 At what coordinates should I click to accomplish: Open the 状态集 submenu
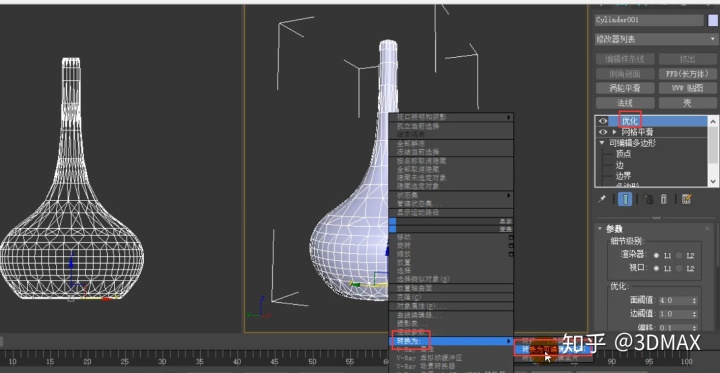451,195
